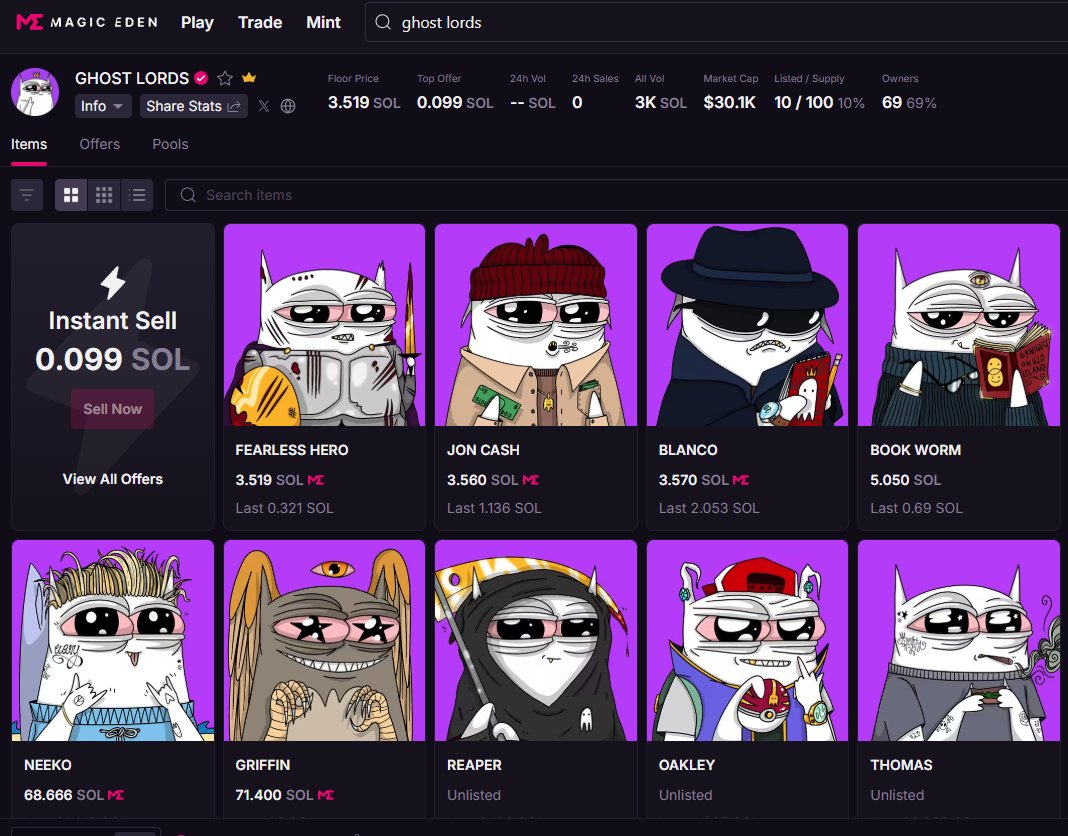
Task: Open the FEARLESS HERO NFT image
Action: (x=324, y=325)
